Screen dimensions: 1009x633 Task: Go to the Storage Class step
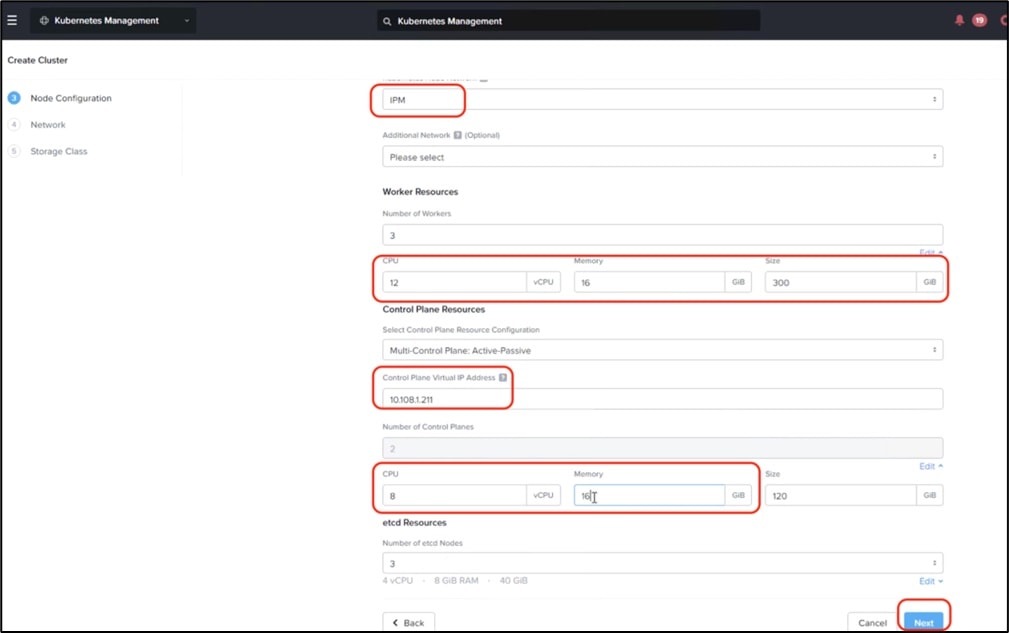pyautogui.click(x=59, y=151)
